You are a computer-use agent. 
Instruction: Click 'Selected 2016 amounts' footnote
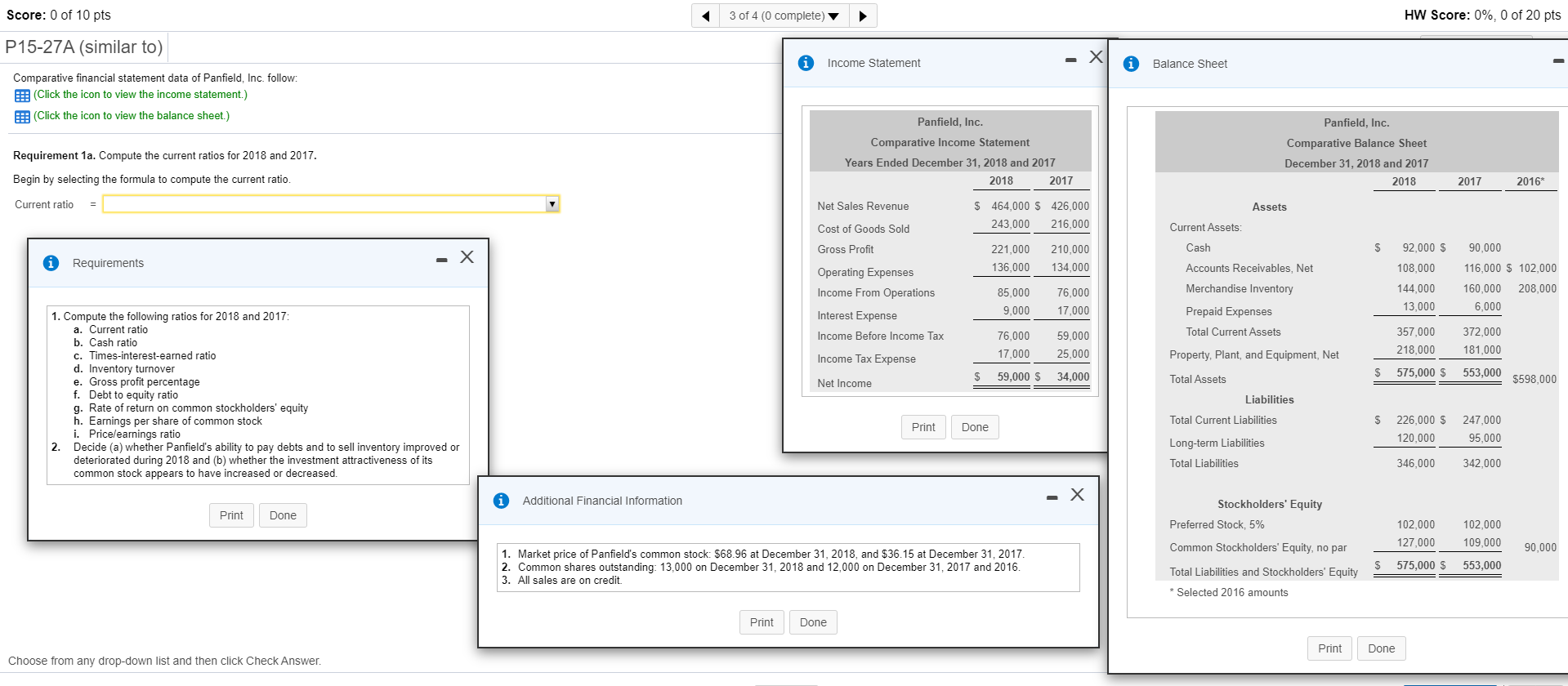1228,593
